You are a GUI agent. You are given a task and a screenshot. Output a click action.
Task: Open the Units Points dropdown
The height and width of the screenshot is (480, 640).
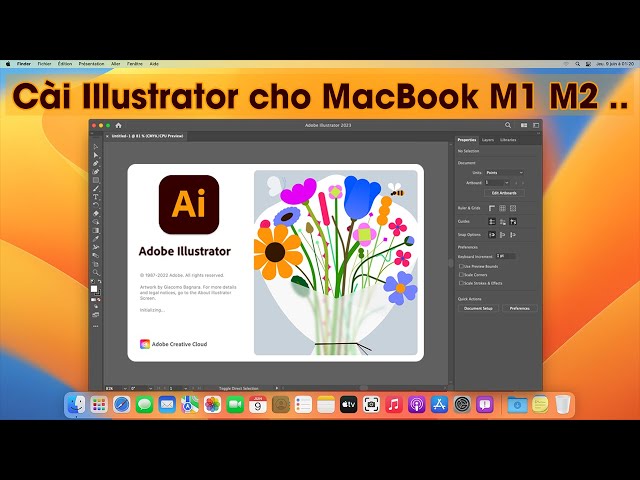[x=504, y=173]
